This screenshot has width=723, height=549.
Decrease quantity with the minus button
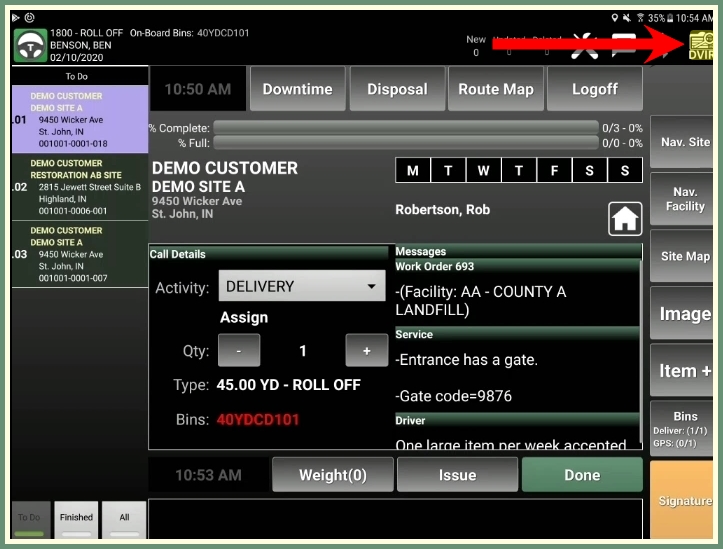click(238, 350)
